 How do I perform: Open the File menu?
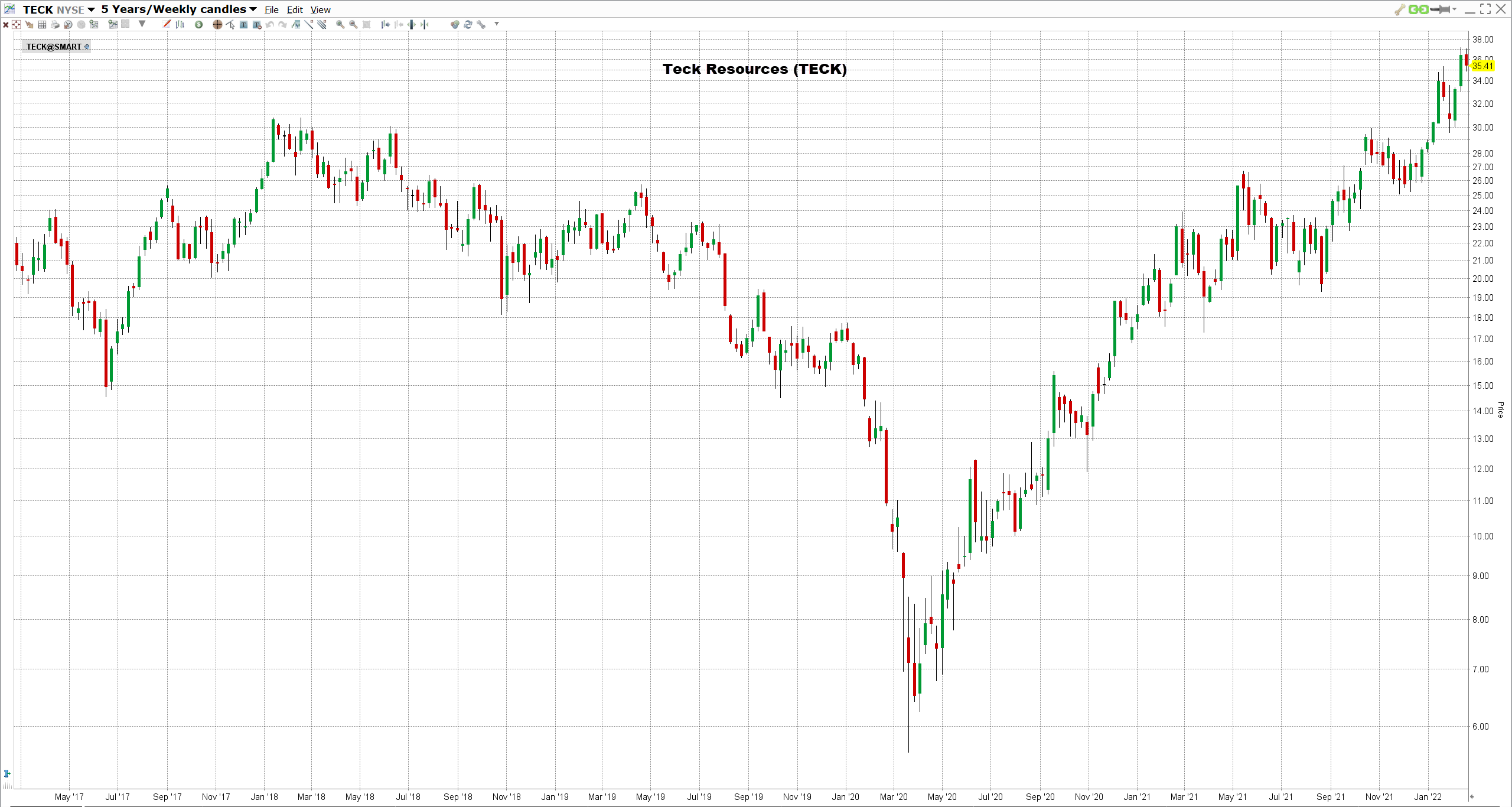(272, 10)
